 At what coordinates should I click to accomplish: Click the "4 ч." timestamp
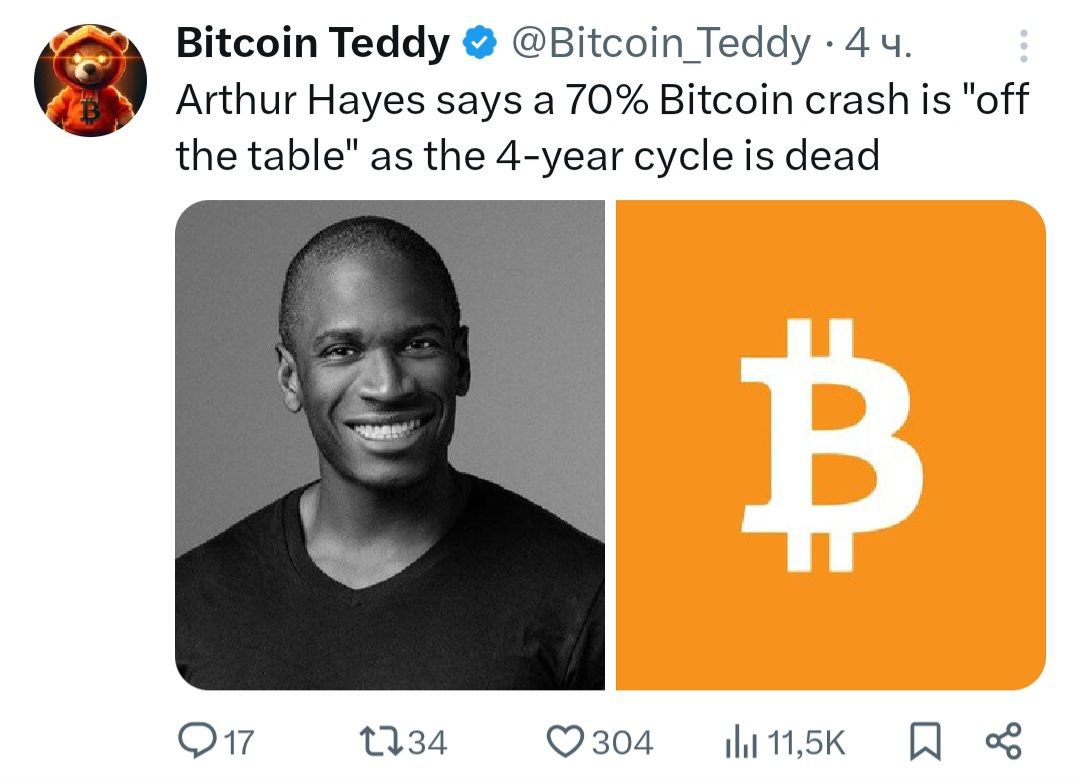[x=878, y=43]
